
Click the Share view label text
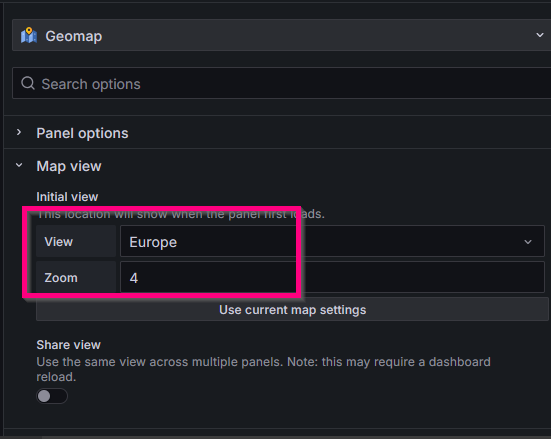(x=69, y=345)
